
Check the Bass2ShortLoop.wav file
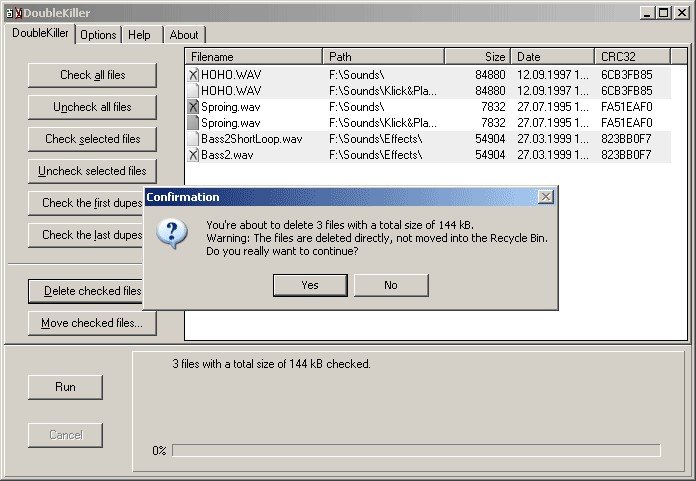193,139
